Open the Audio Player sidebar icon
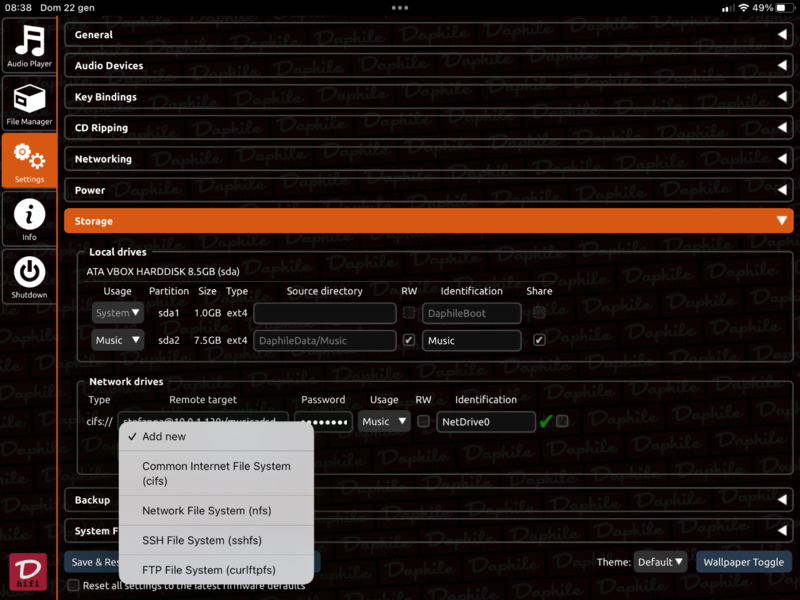The image size is (800, 600). pos(29,45)
